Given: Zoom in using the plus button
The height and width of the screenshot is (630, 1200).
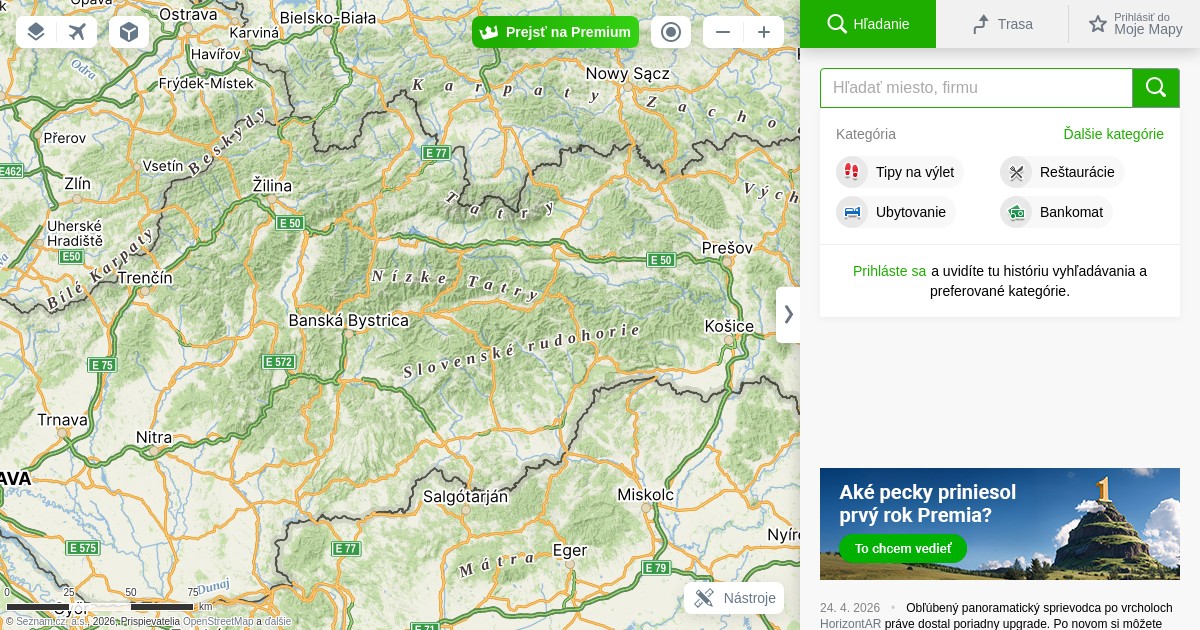Looking at the screenshot, I should point(764,32).
